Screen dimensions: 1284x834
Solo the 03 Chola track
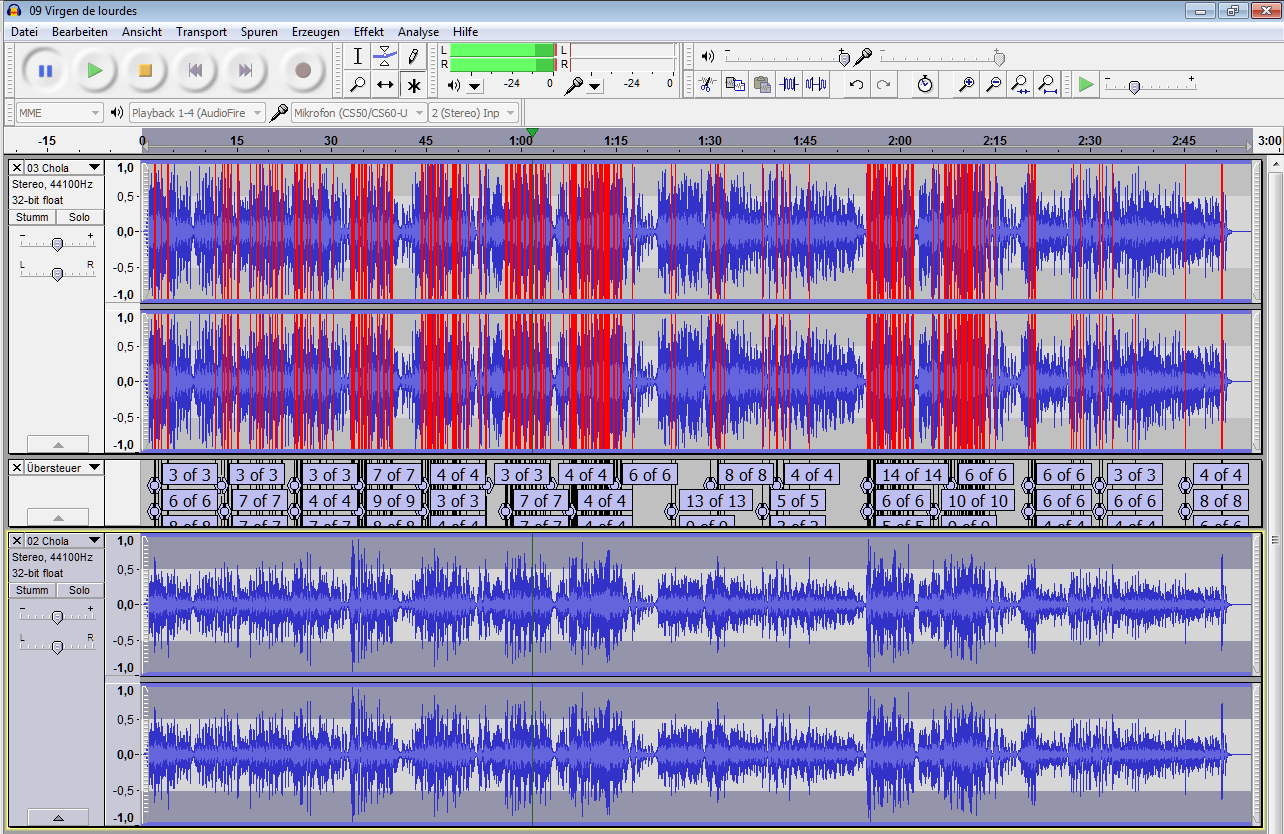click(x=79, y=217)
